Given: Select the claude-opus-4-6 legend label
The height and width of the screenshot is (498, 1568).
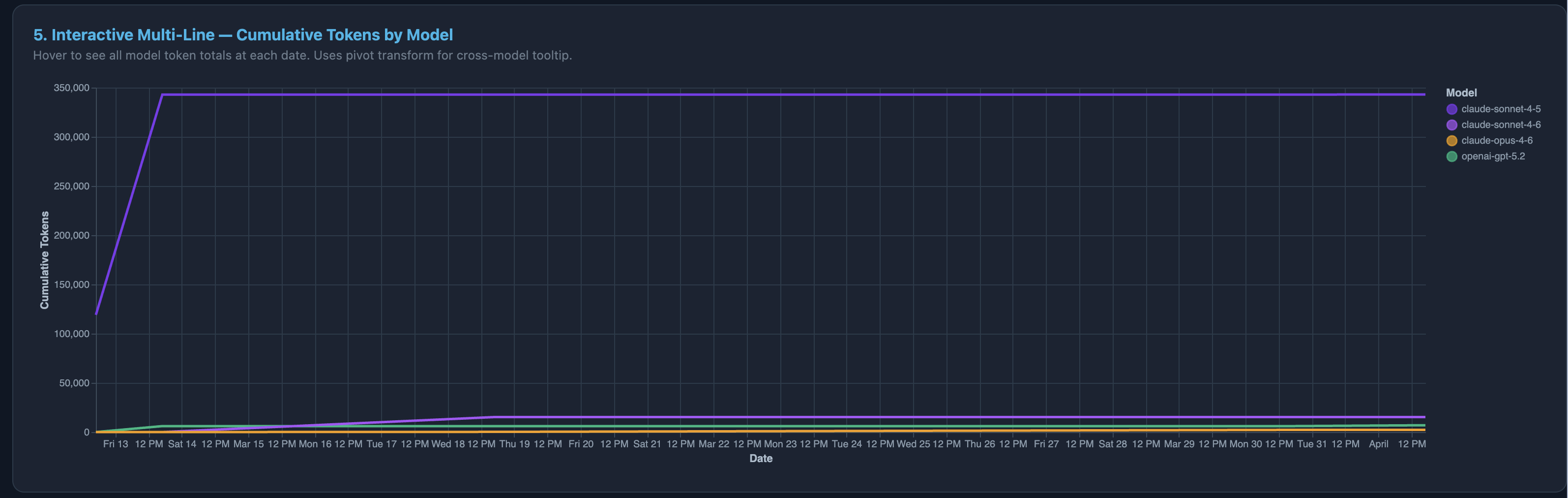Looking at the screenshot, I should click(x=1497, y=141).
